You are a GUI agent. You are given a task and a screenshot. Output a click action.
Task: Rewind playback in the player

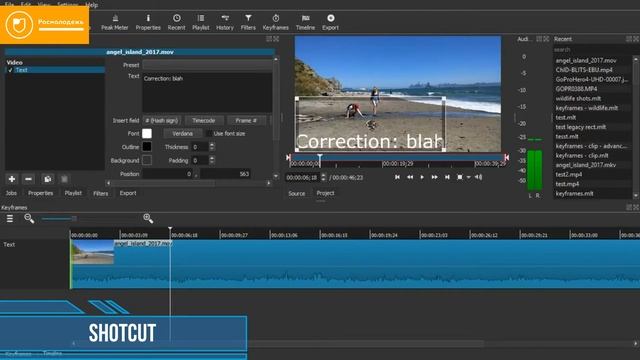(410, 177)
